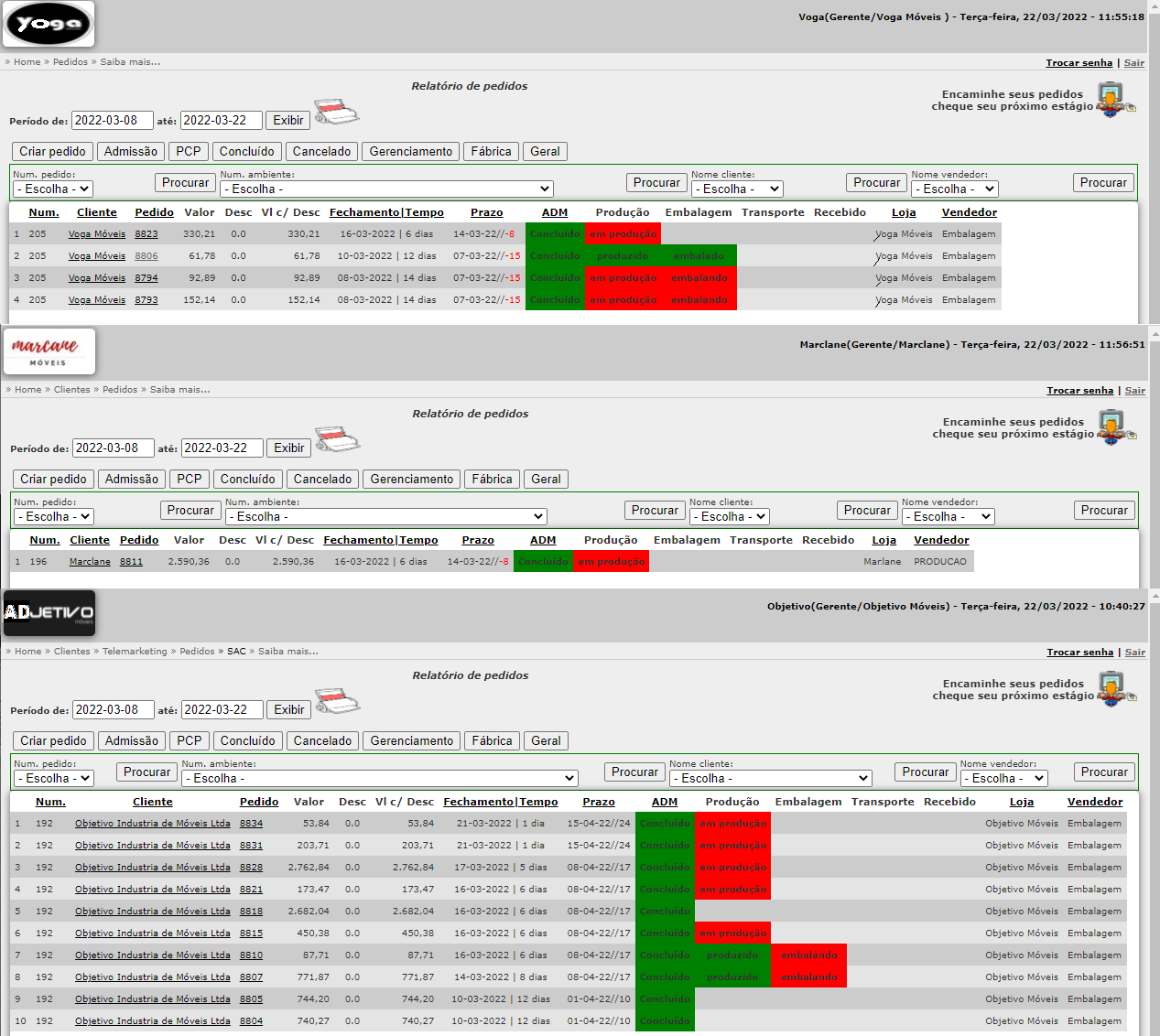The height and width of the screenshot is (1036, 1160).
Task: Click Trocar senha in the Marclane panel
Action: click(1080, 391)
